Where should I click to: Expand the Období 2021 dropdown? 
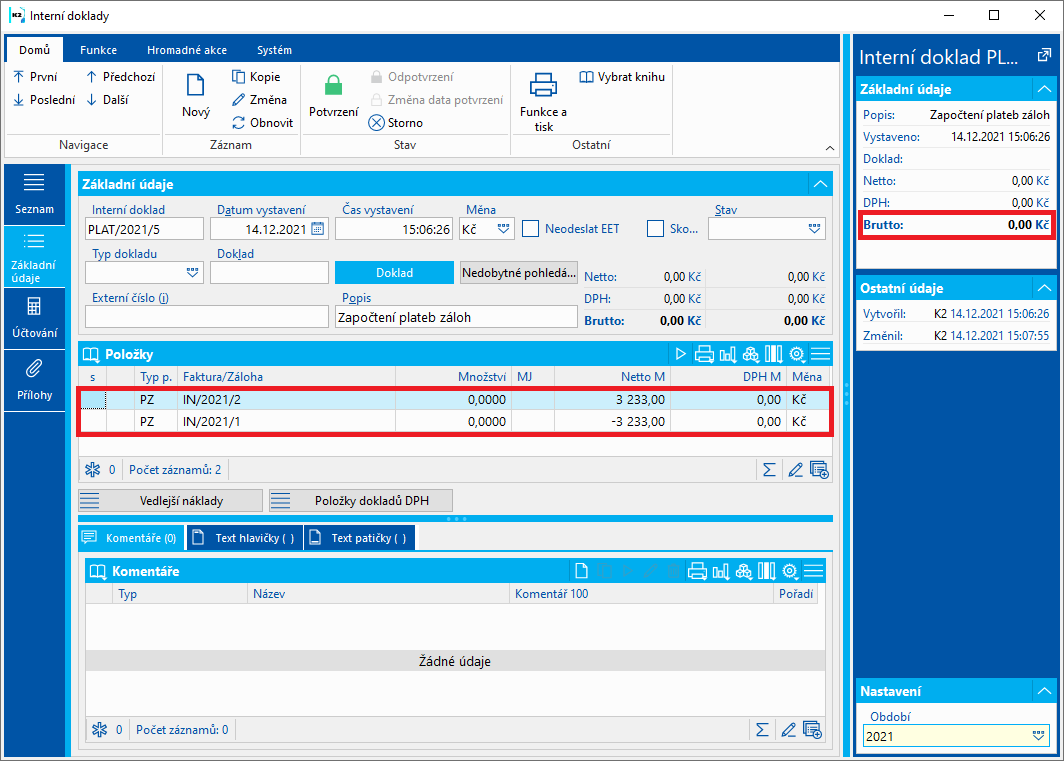click(1038, 736)
